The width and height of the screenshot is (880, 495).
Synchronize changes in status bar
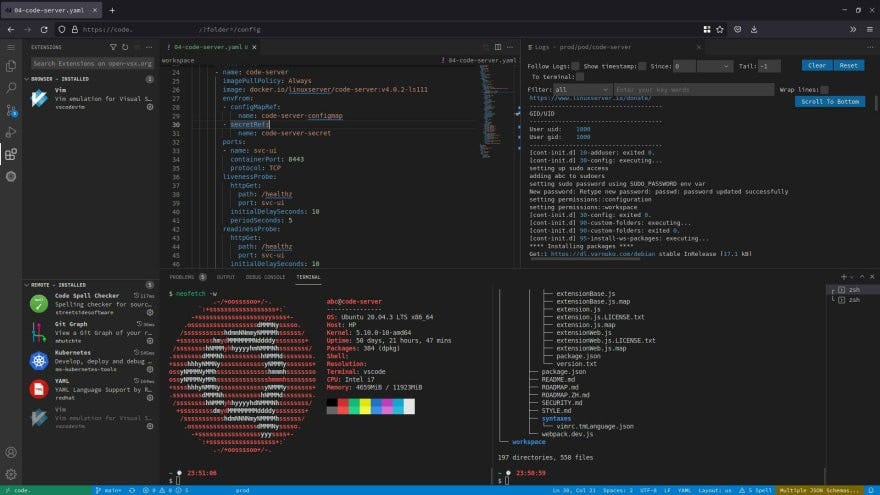pyautogui.click(x=132, y=491)
